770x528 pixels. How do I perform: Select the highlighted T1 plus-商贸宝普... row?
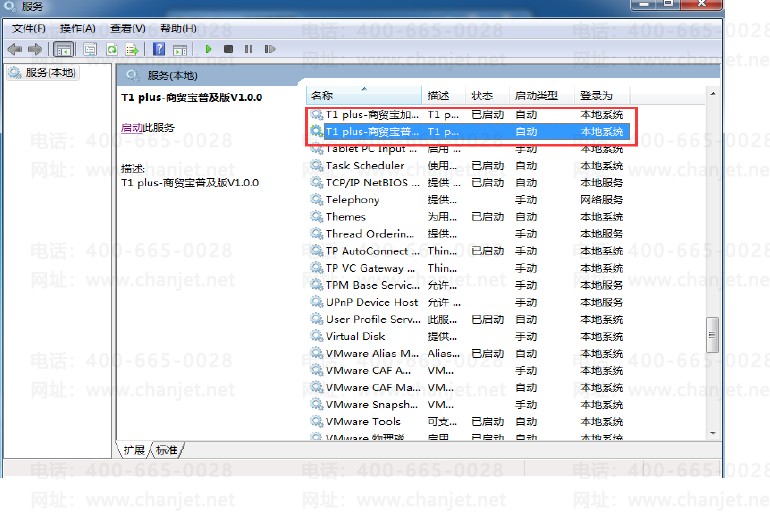coord(469,132)
